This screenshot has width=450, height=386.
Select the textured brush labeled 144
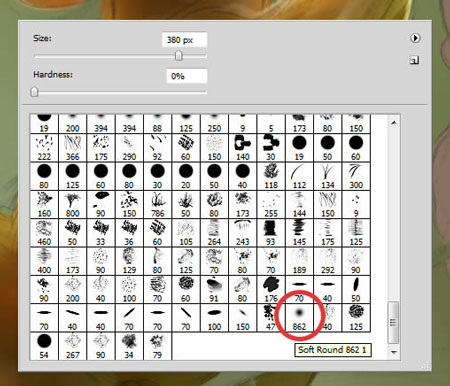pos(299,205)
